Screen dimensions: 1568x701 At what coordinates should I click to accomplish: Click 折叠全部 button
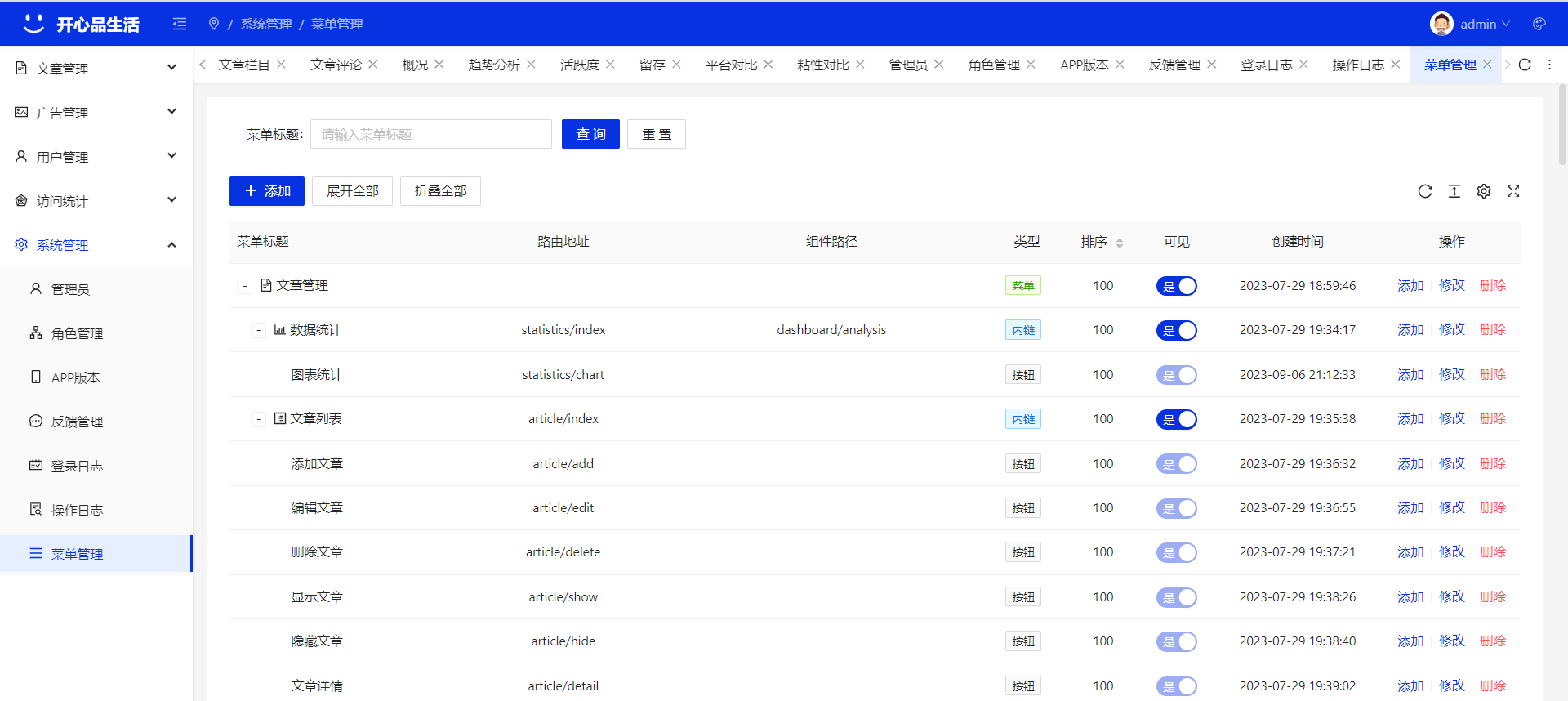(x=440, y=191)
